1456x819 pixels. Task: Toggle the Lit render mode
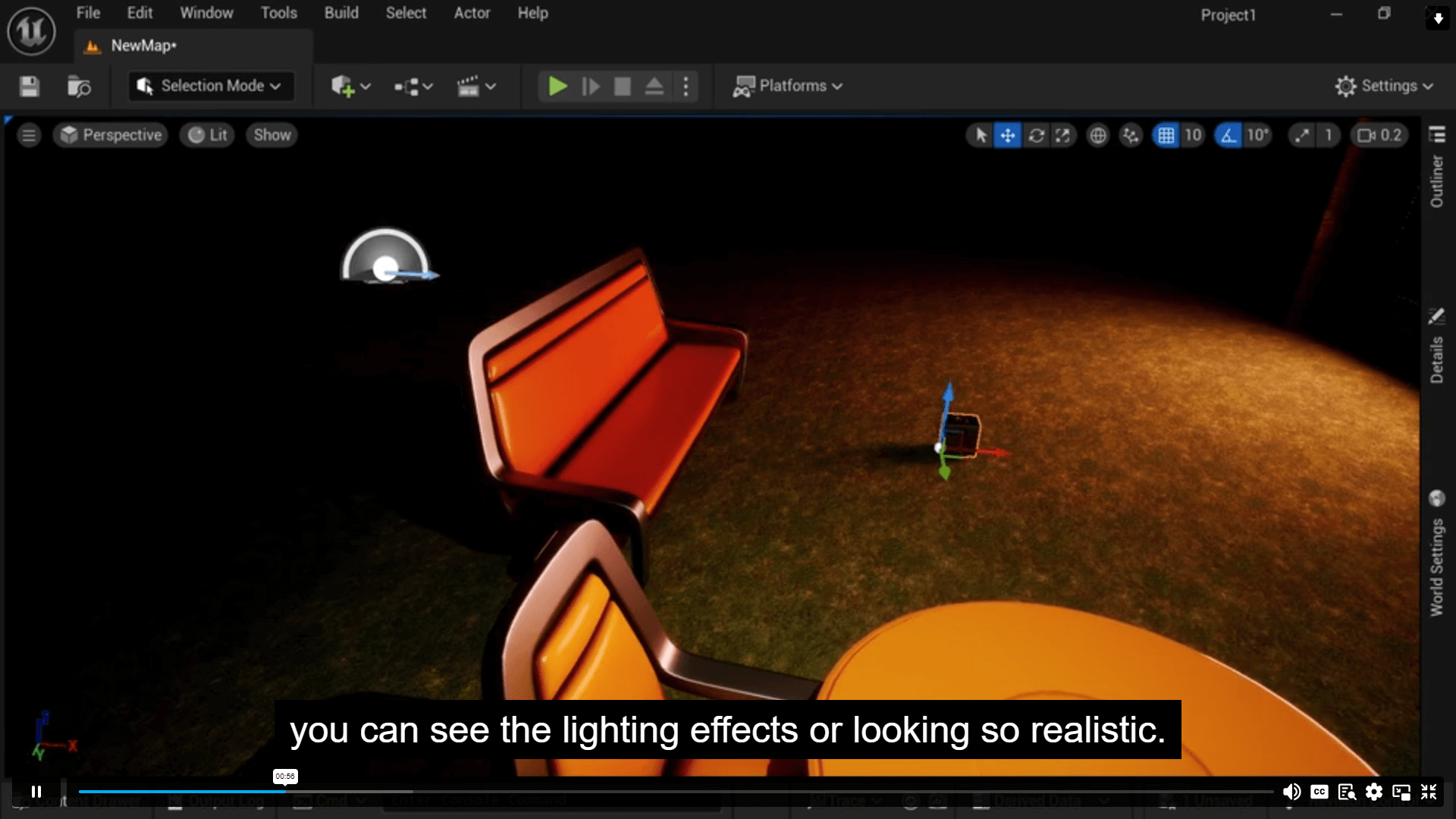tap(207, 135)
